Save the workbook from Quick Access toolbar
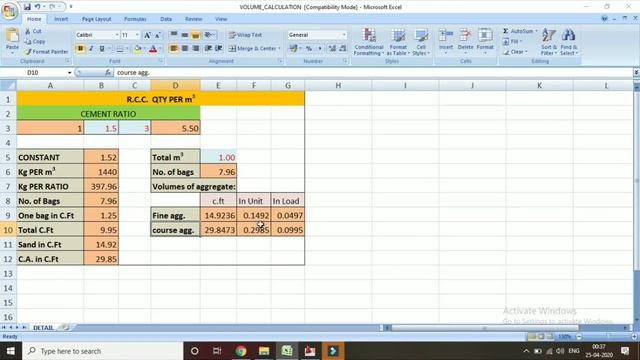Image resolution: width=640 pixels, height=360 pixels. (27, 7)
